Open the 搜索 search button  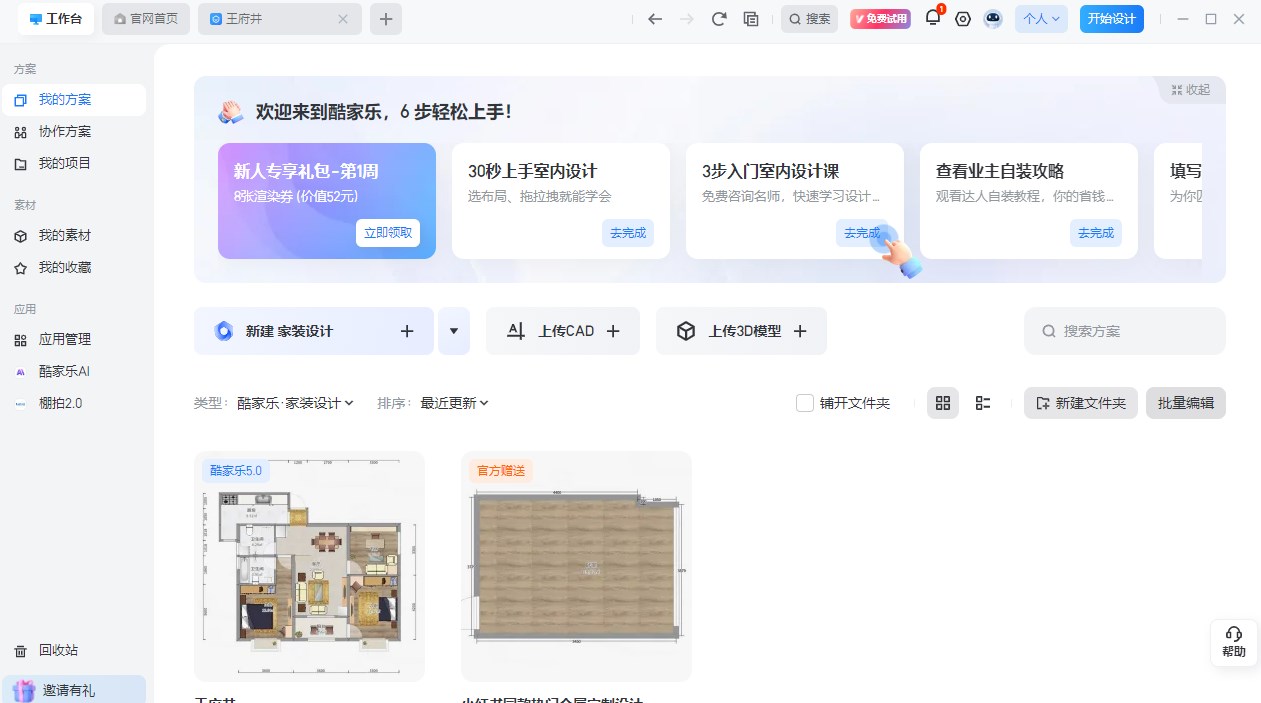[x=809, y=19]
